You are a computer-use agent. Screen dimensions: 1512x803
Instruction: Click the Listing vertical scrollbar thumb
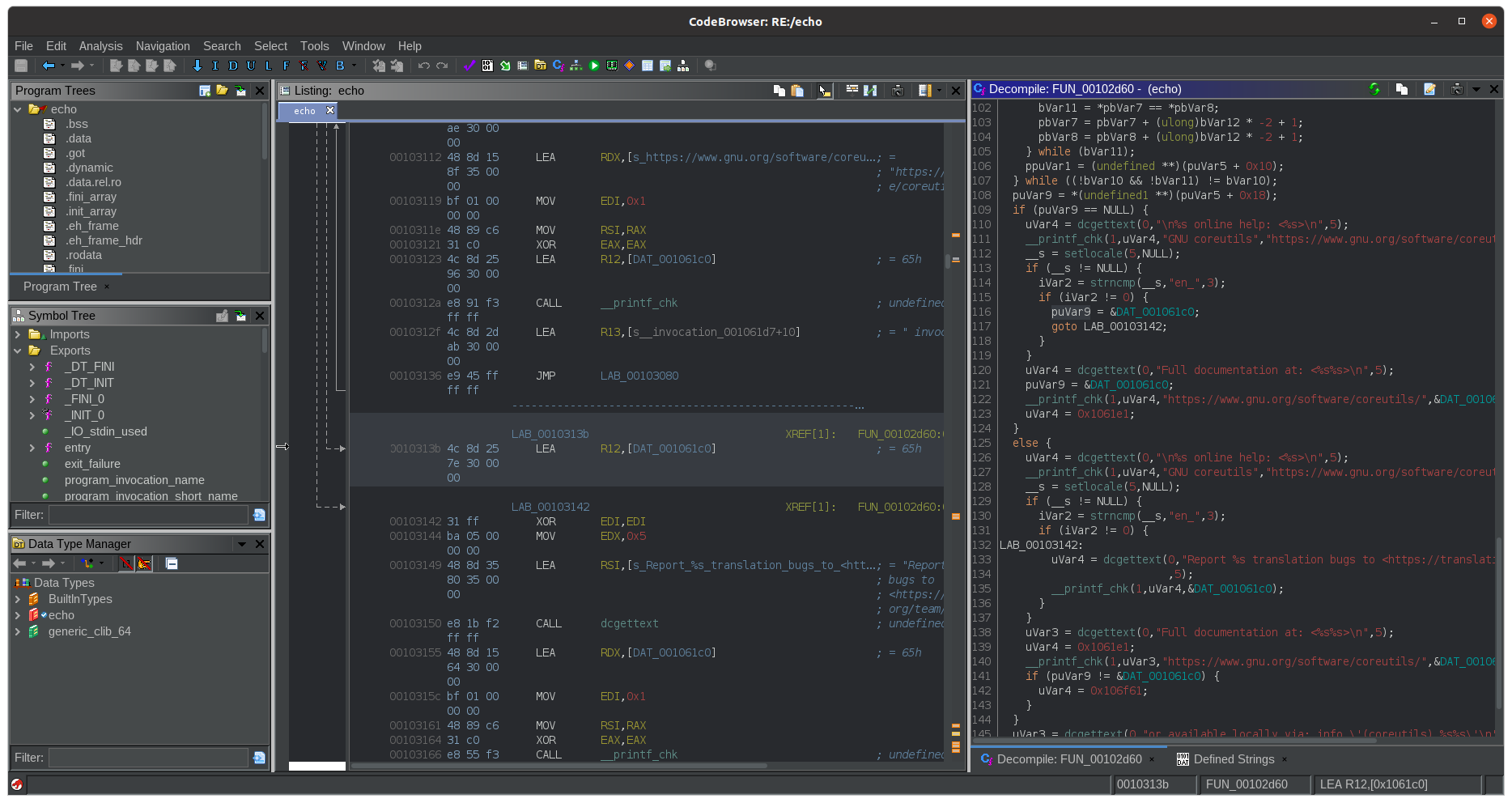tap(948, 261)
